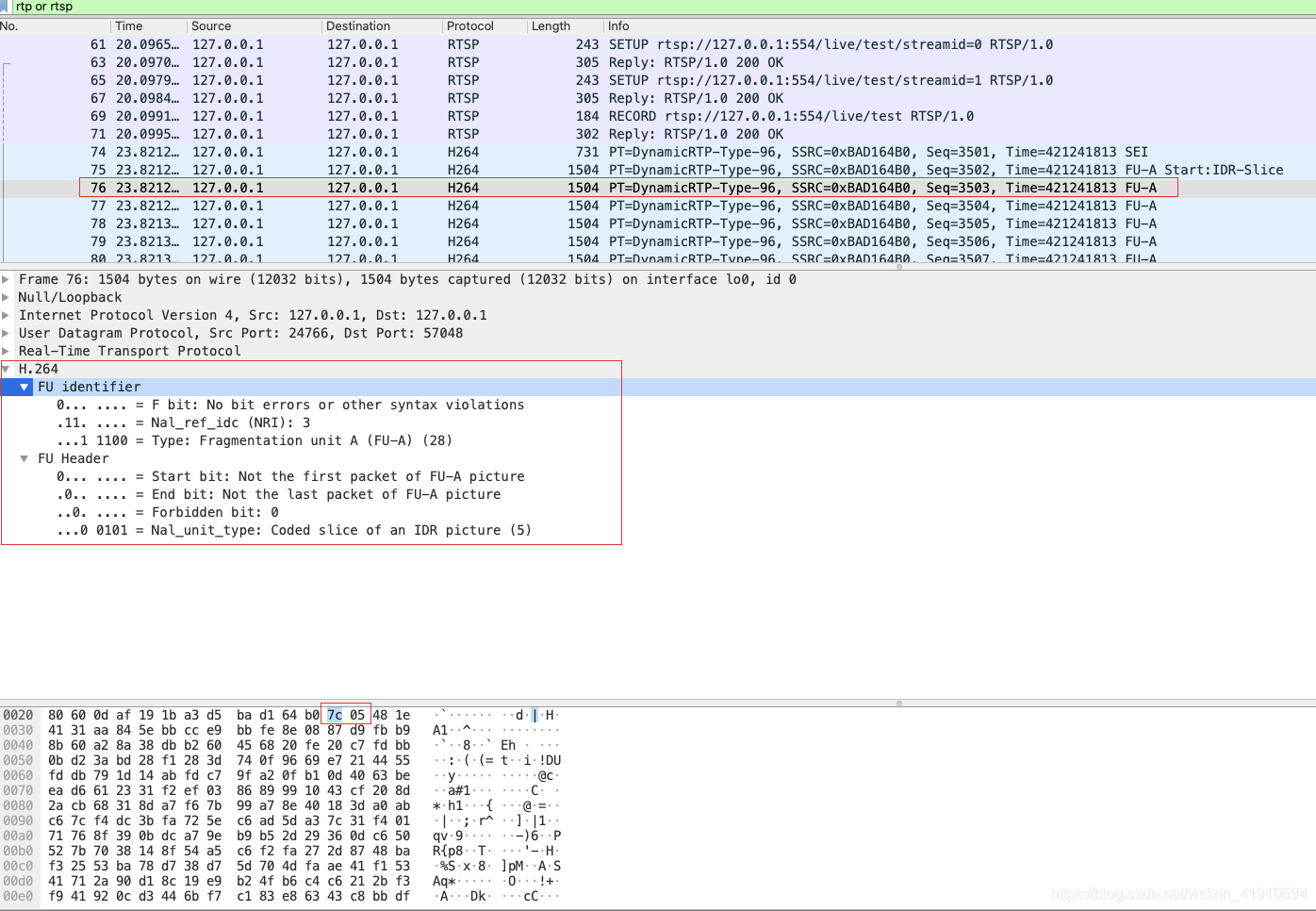1316x911 pixels.
Task: Select packet 67 RTSP reply row
Action: click(658, 98)
